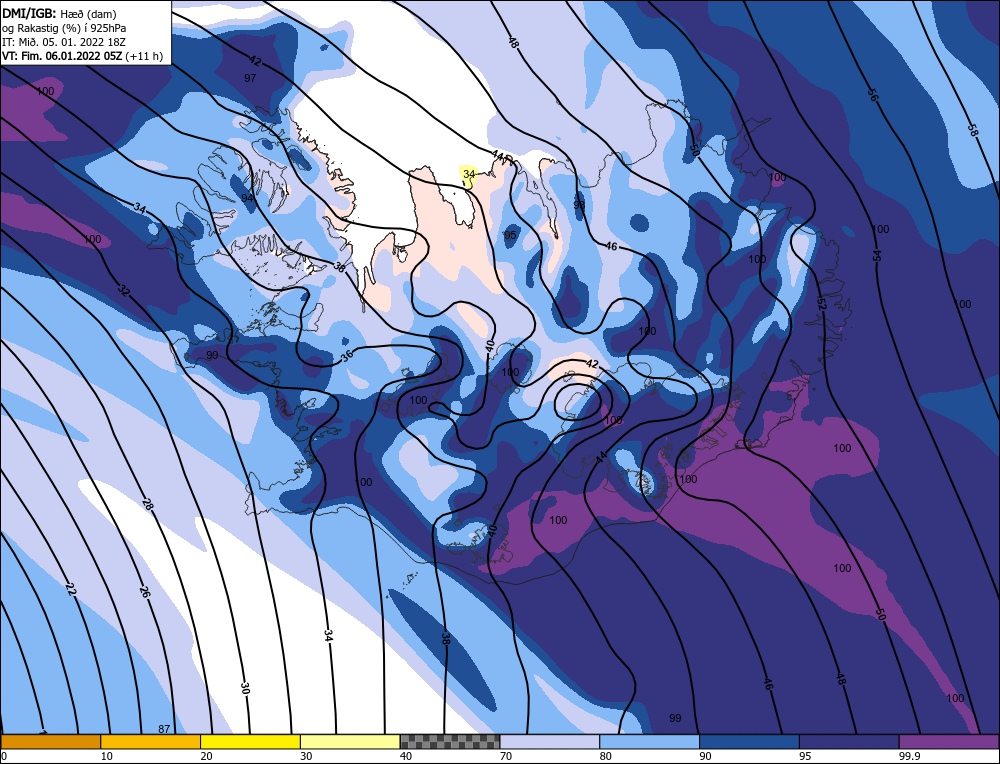Click the '32' contour label
This screenshot has height=764, width=1000.
click(124, 291)
